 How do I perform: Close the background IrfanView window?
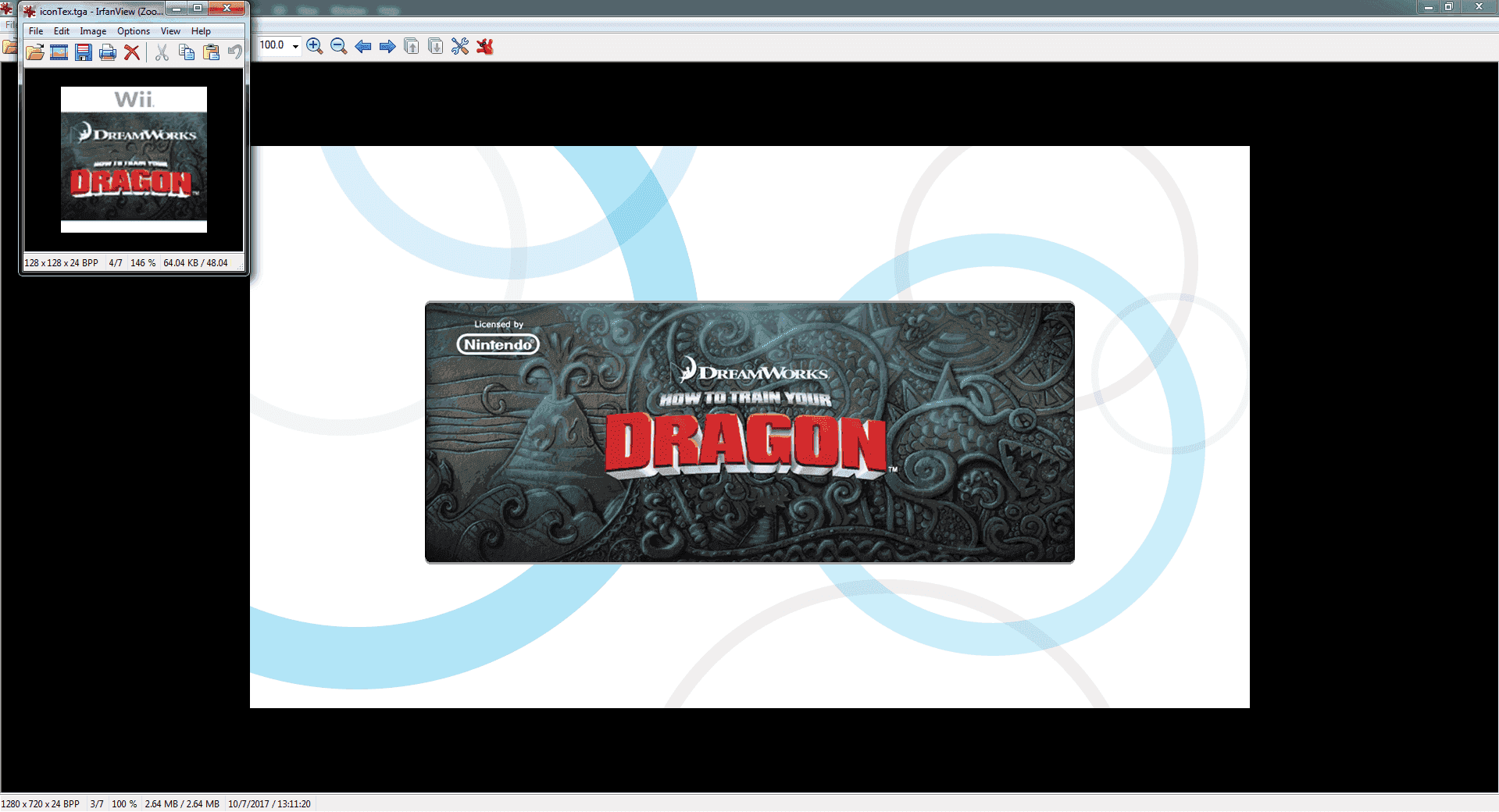tap(1479, 7)
